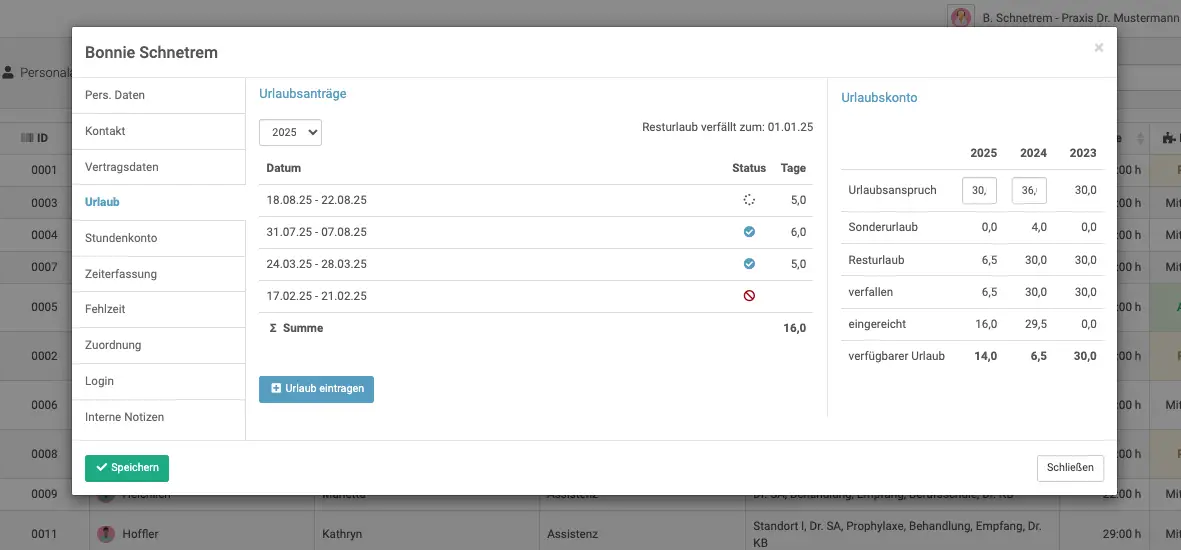Image resolution: width=1181 pixels, height=550 pixels.
Task: Edit Urlaubsanspruch field for 2024
Action: point(1029,191)
